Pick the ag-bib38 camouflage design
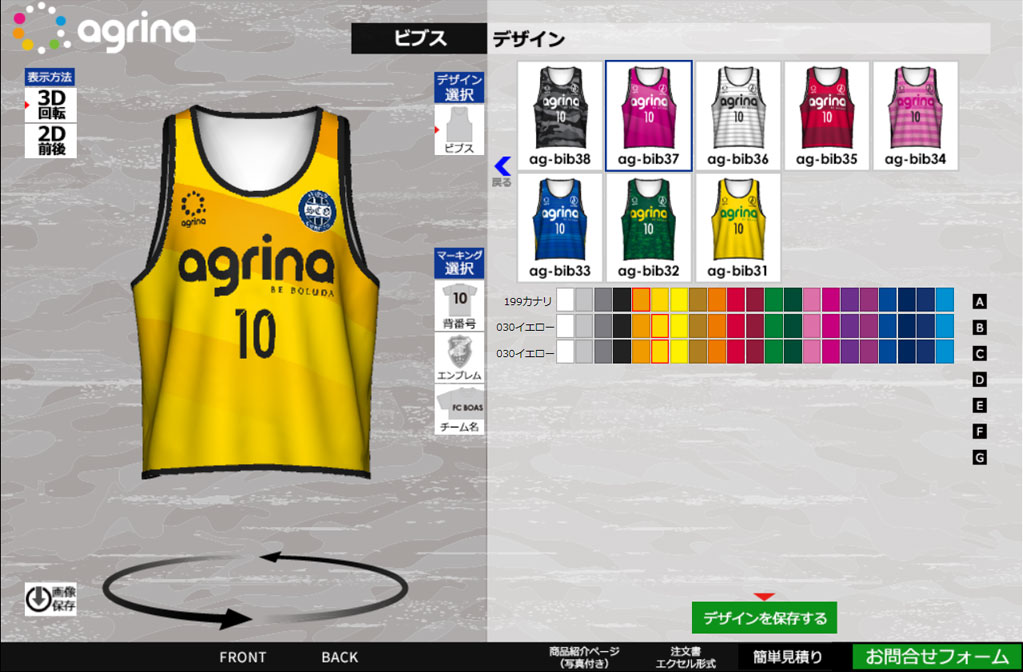Viewport: 1023px width, 672px height. 560,115
